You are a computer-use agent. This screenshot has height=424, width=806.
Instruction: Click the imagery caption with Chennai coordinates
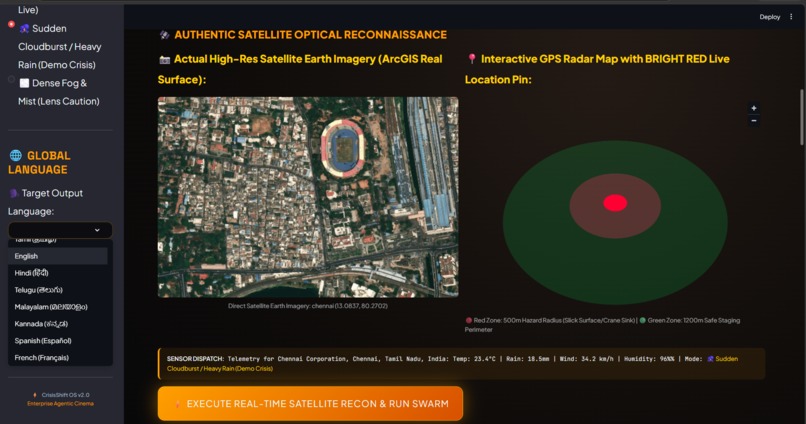click(x=308, y=306)
